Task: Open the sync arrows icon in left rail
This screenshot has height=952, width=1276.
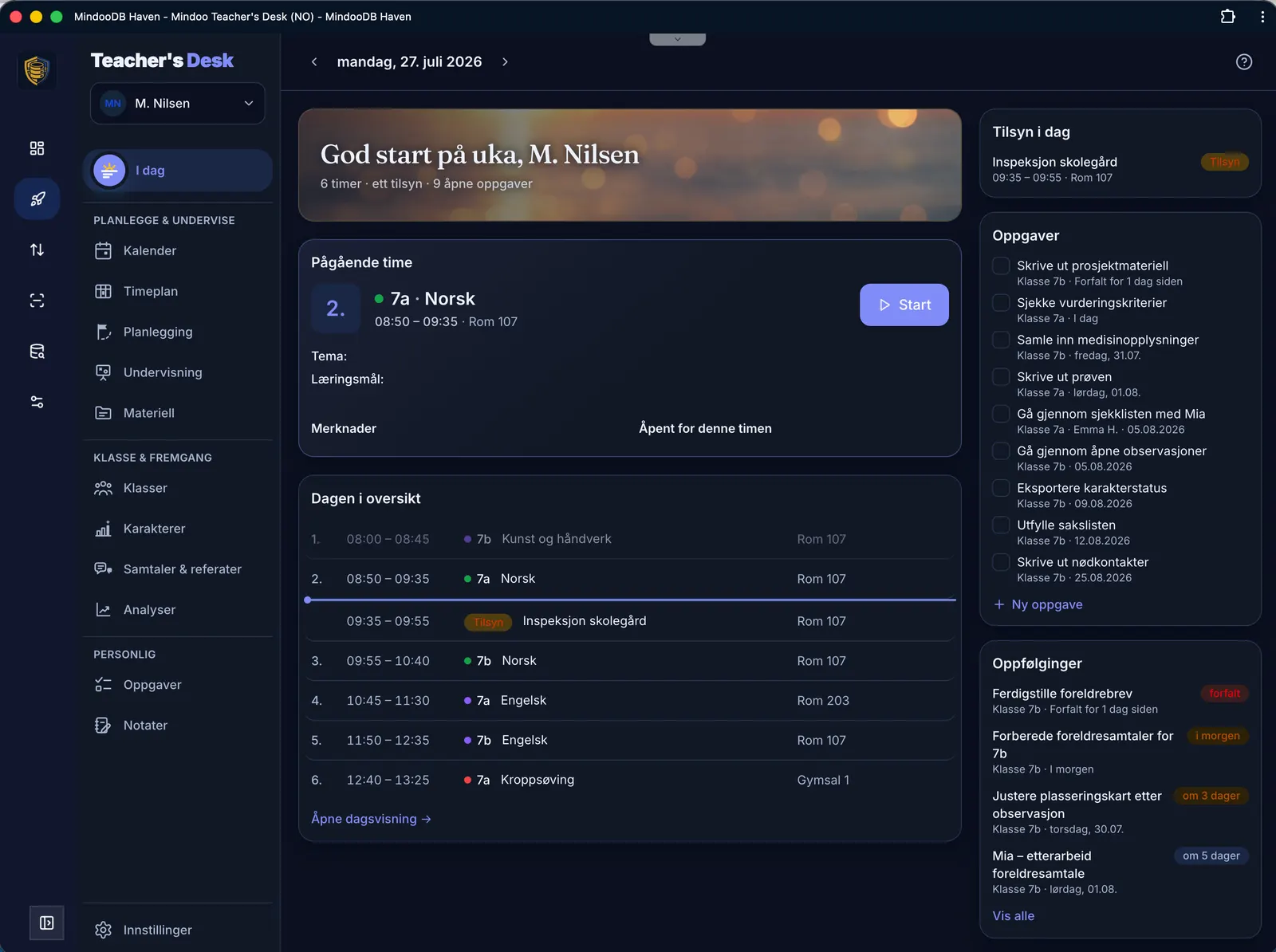Action: [37, 250]
